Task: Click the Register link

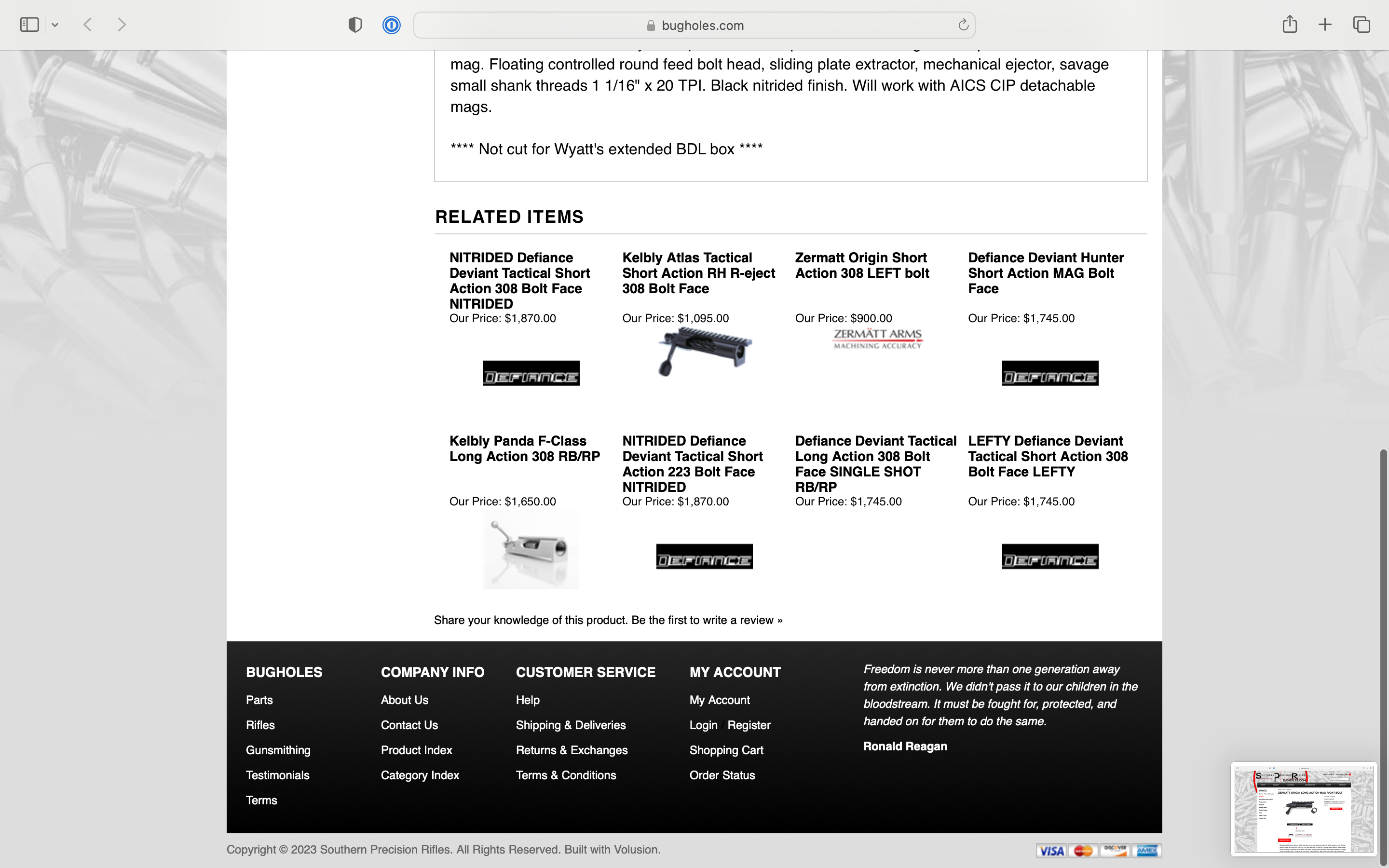Action: pyautogui.click(x=749, y=725)
